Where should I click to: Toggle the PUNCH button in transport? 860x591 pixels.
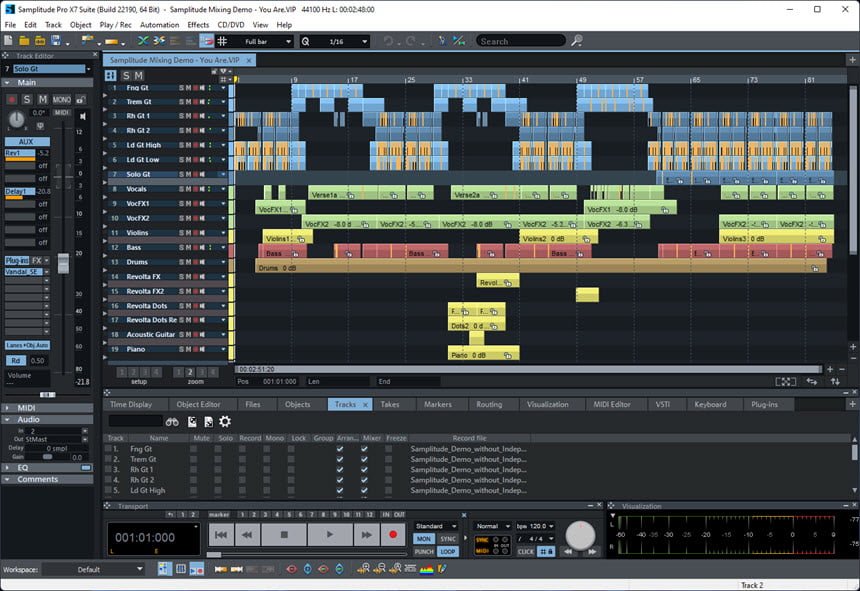click(423, 552)
